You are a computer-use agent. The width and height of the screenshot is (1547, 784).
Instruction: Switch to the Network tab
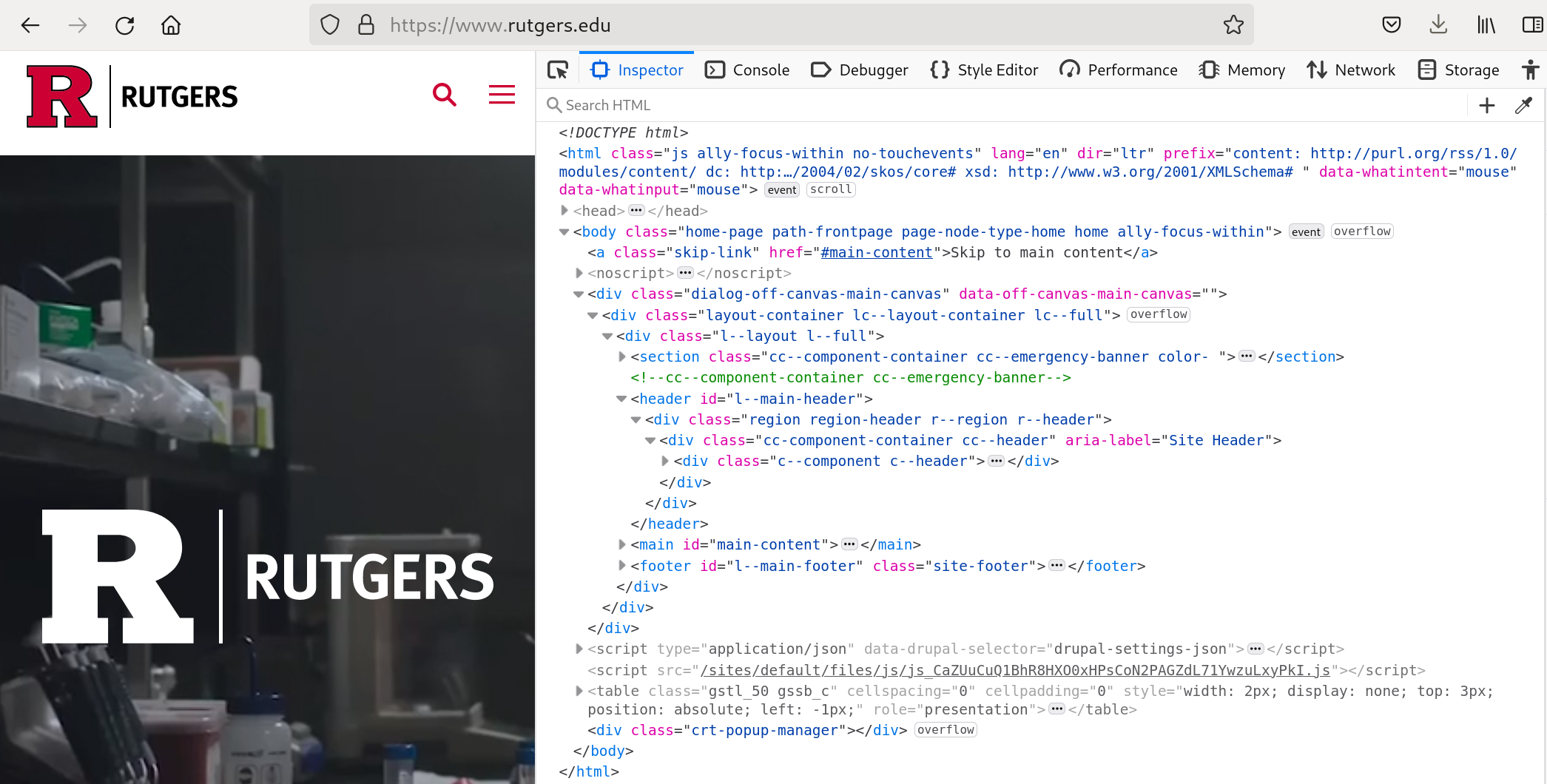click(x=1351, y=70)
